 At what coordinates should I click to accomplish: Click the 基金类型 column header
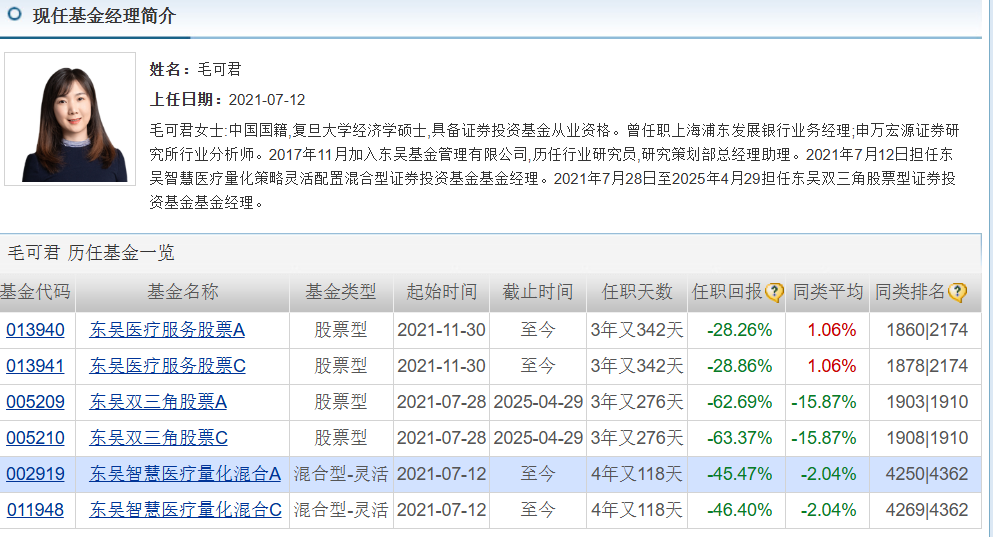[x=341, y=292]
